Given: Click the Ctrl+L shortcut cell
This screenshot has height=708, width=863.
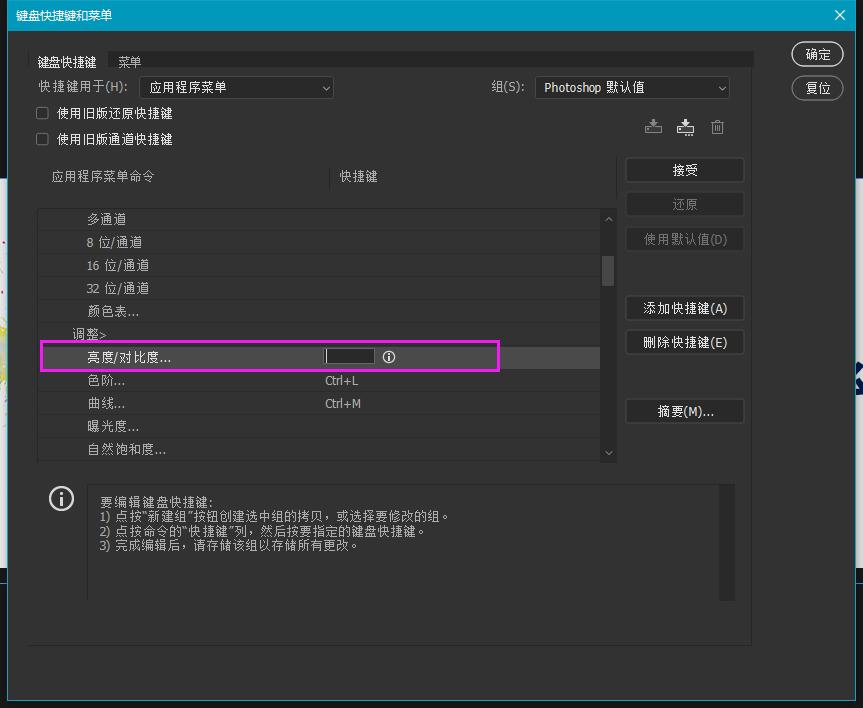Looking at the screenshot, I should 342,380.
